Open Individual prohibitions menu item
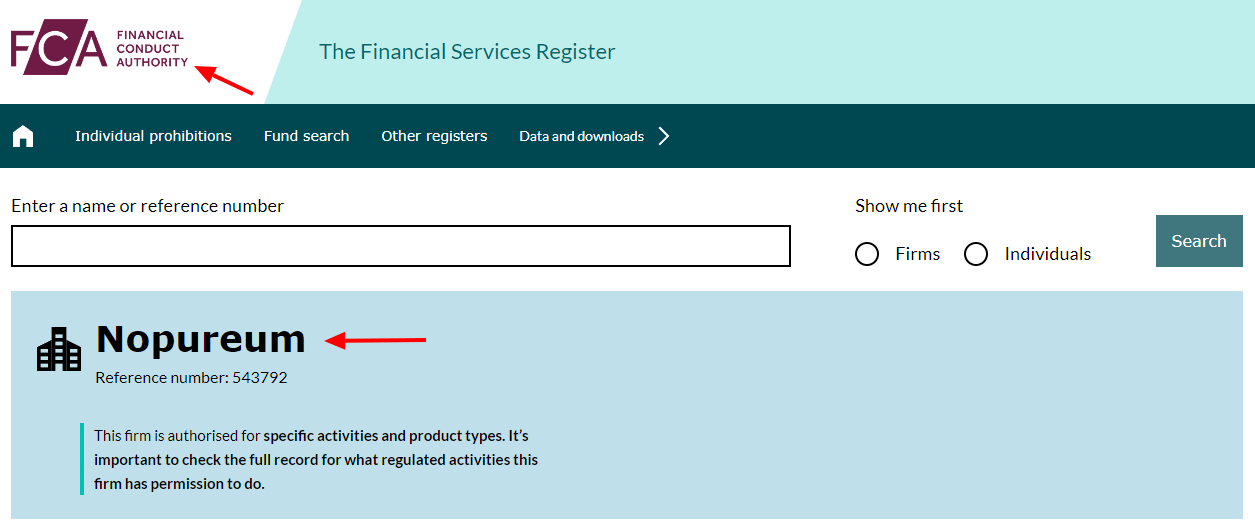Viewport: 1255px width, 527px height. click(153, 136)
